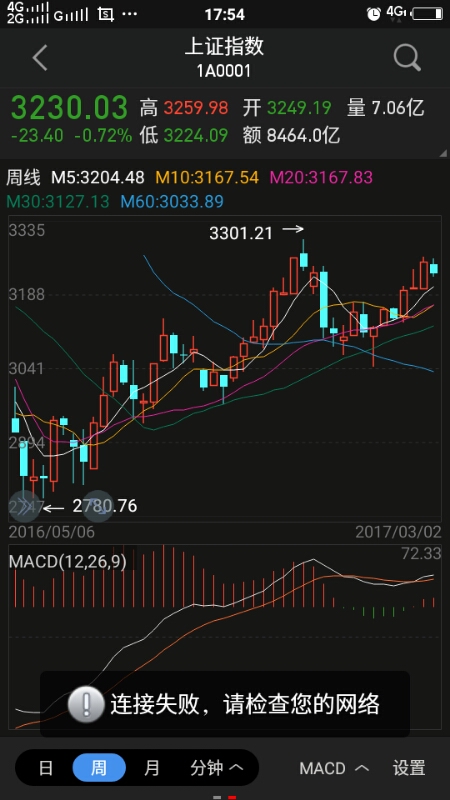
Task: Select the 月 monthly period
Action: pos(152,768)
